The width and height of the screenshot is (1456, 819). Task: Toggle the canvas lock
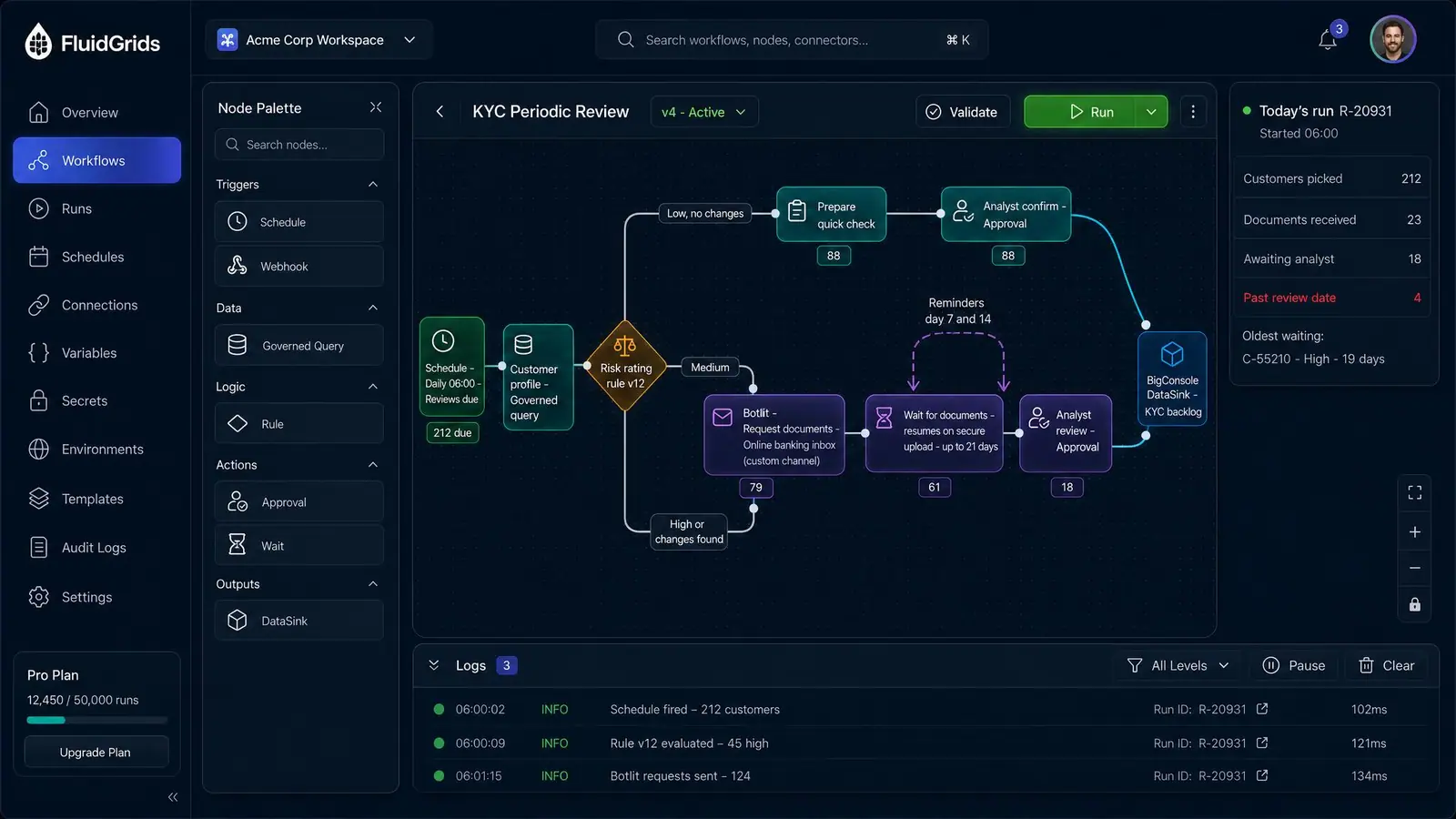(1415, 604)
